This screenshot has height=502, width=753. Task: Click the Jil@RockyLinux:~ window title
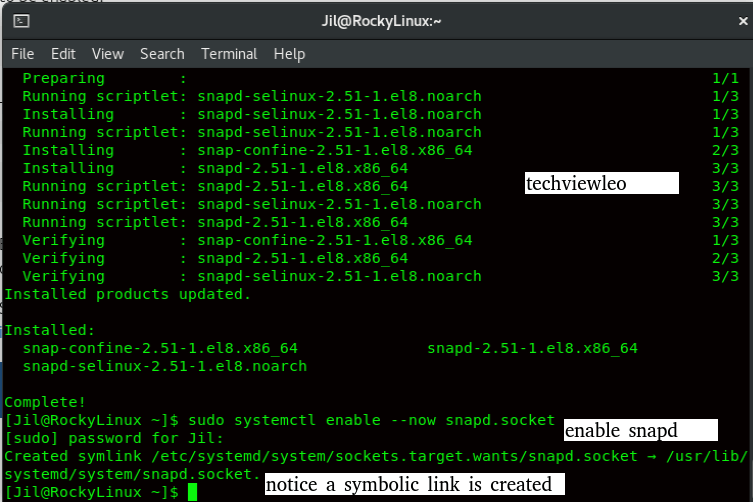(381, 21)
